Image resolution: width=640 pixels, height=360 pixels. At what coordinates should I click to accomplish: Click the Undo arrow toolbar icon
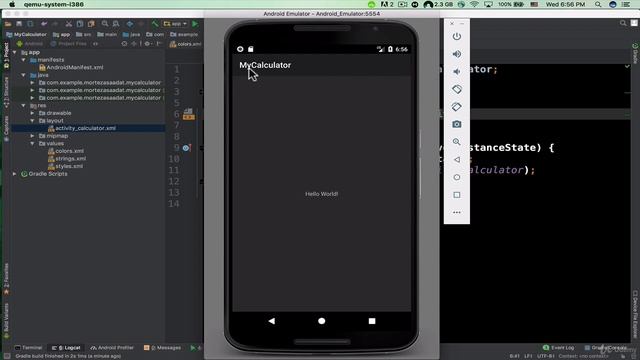(x=44, y=24)
